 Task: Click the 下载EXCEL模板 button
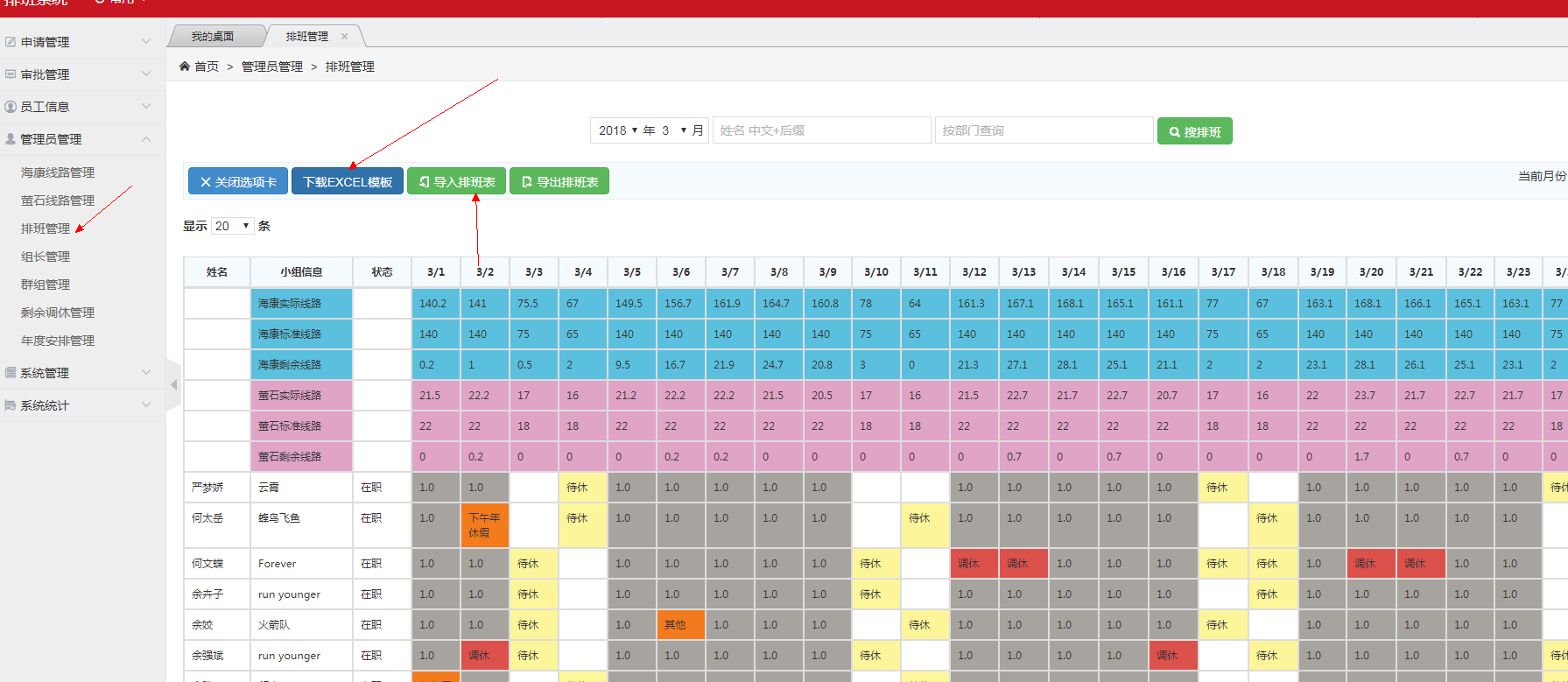click(x=348, y=181)
